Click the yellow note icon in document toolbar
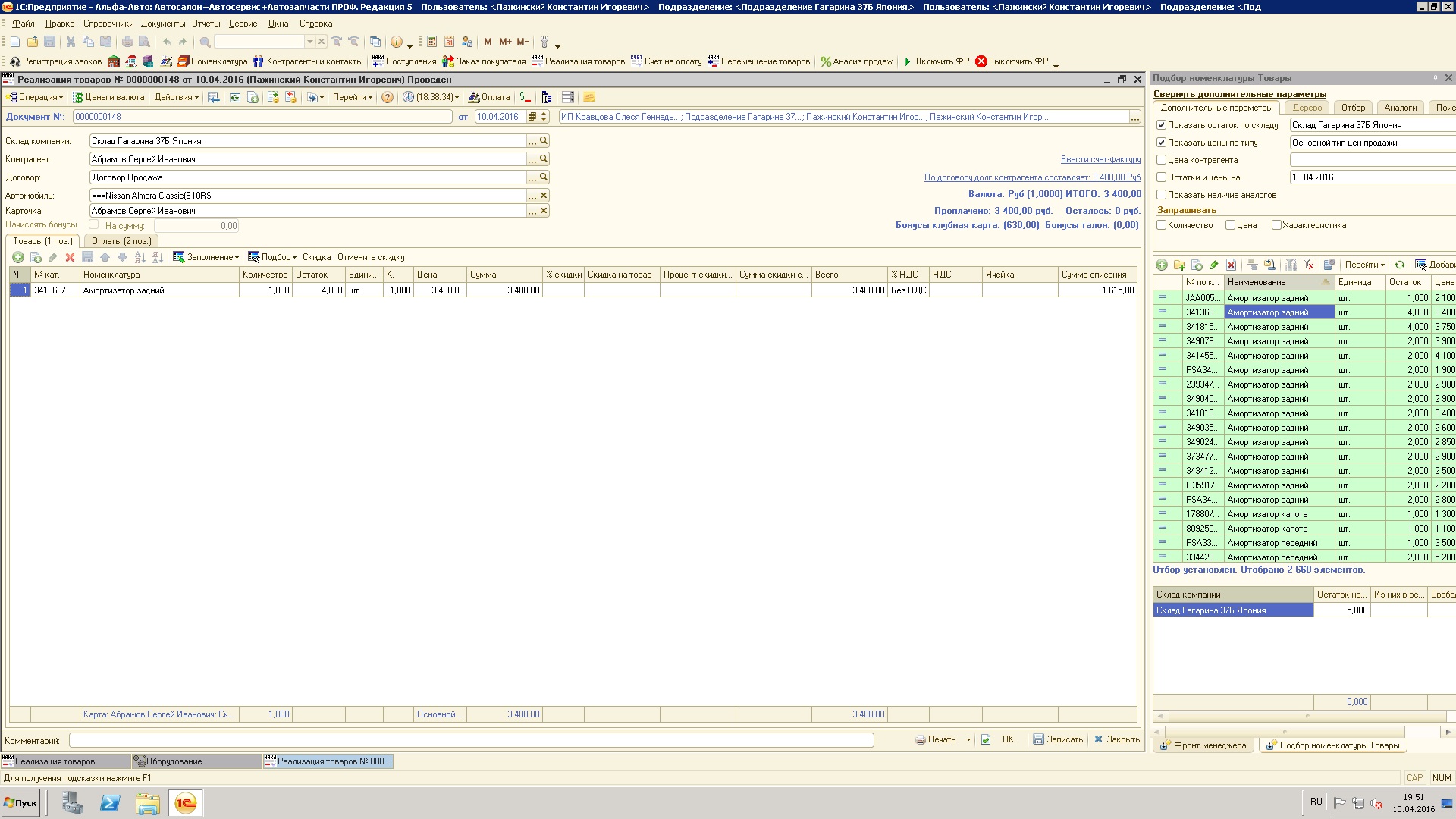This screenshot has width=1456, height=819. click(x=589, y=97)
